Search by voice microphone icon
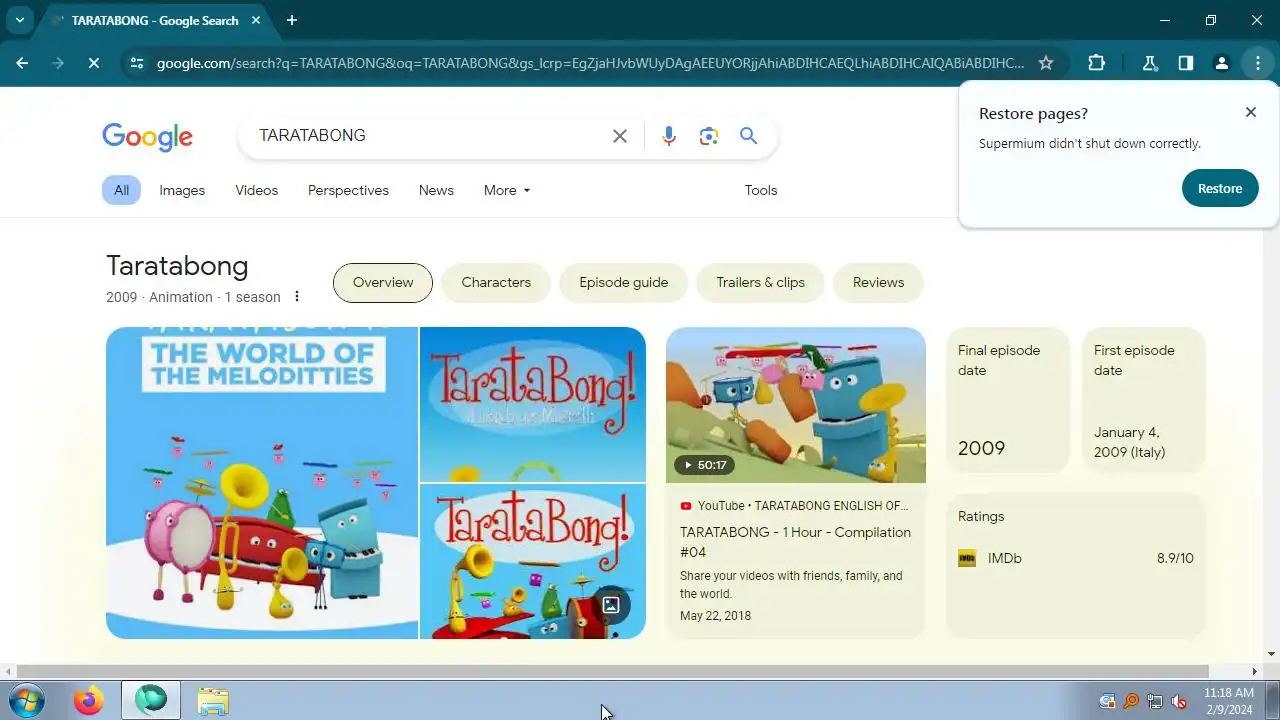 coord(669,136)
